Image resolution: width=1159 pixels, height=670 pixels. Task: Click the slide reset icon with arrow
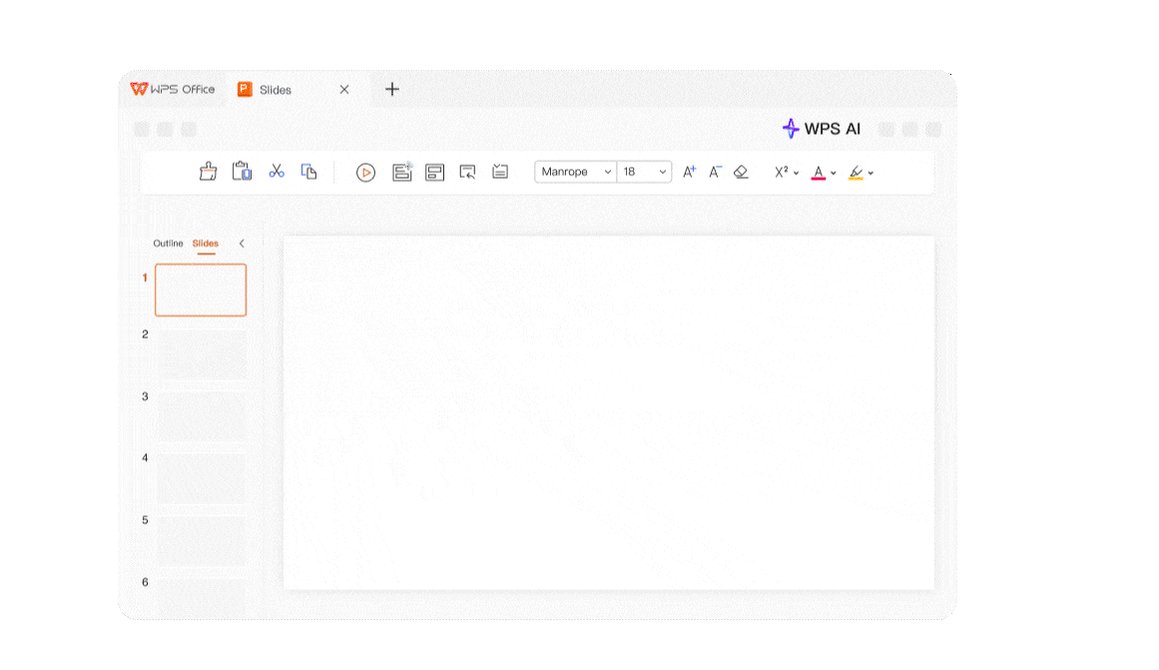click(x=467, y=172)
